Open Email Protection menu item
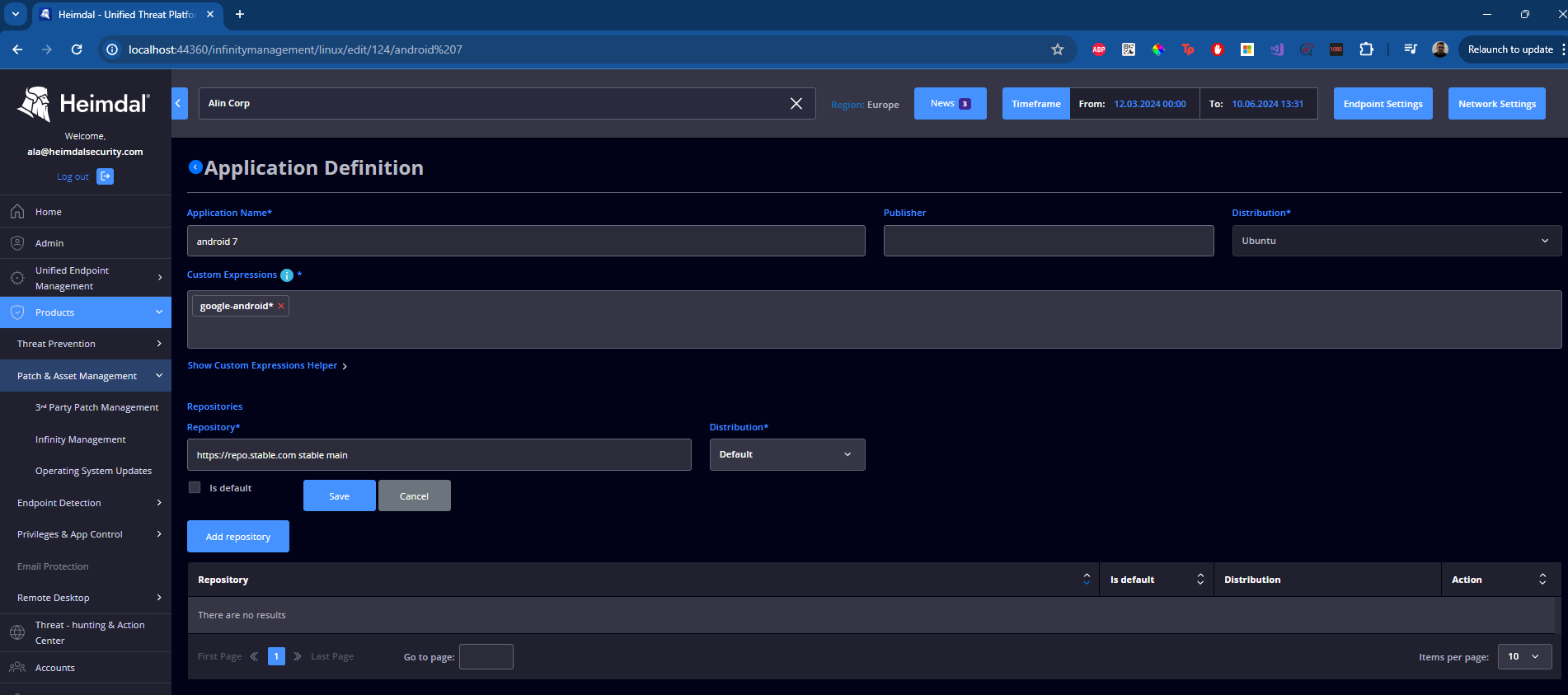 point(53,566)
